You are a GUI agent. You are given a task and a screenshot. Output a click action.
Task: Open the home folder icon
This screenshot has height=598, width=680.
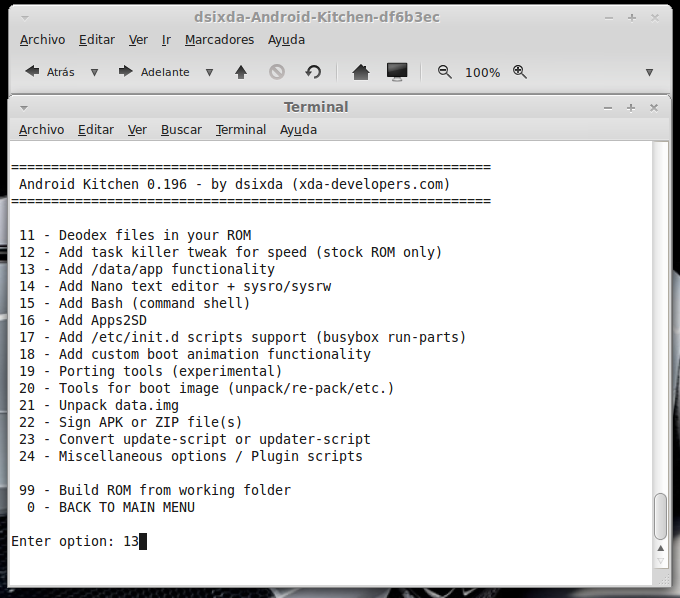[x=360, y=72]
